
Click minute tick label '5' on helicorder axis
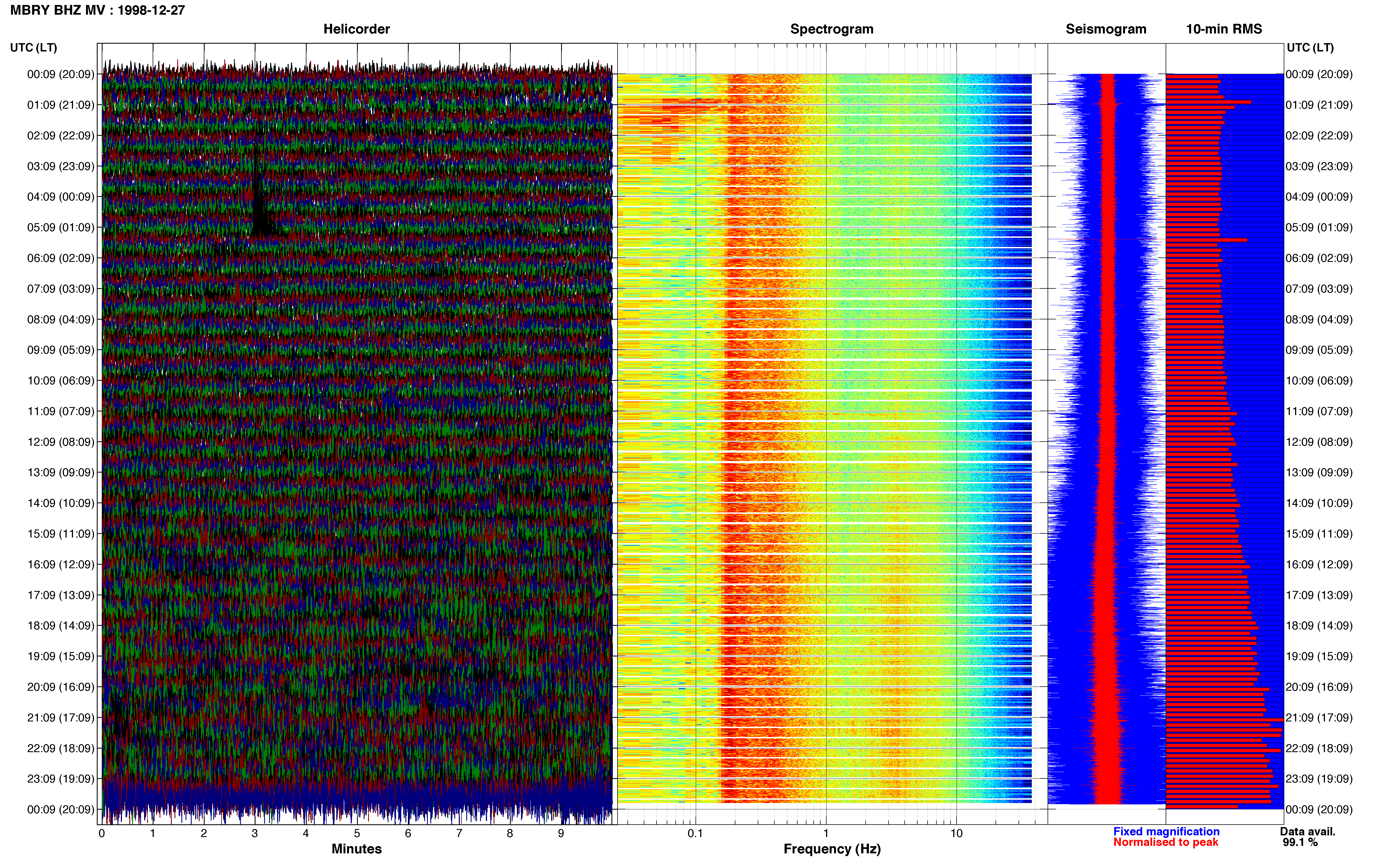click(x=357, y=833)
